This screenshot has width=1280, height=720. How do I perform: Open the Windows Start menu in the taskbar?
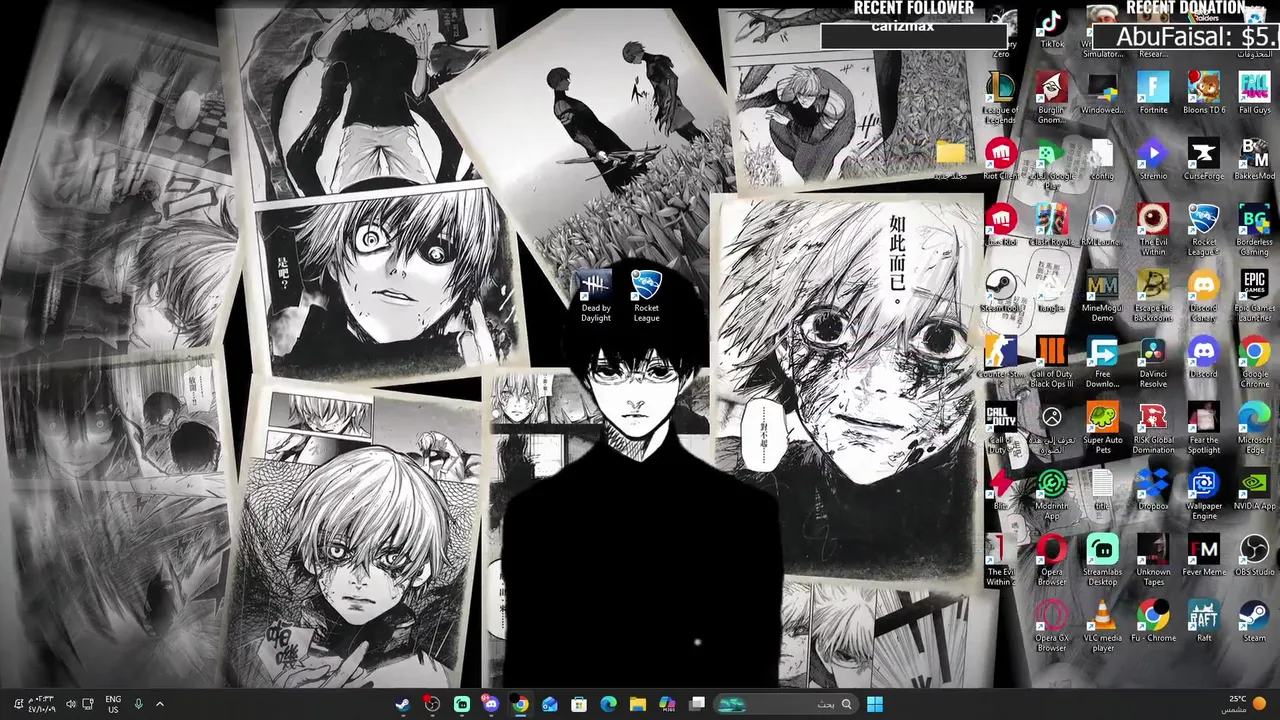(x=875, y=704)
